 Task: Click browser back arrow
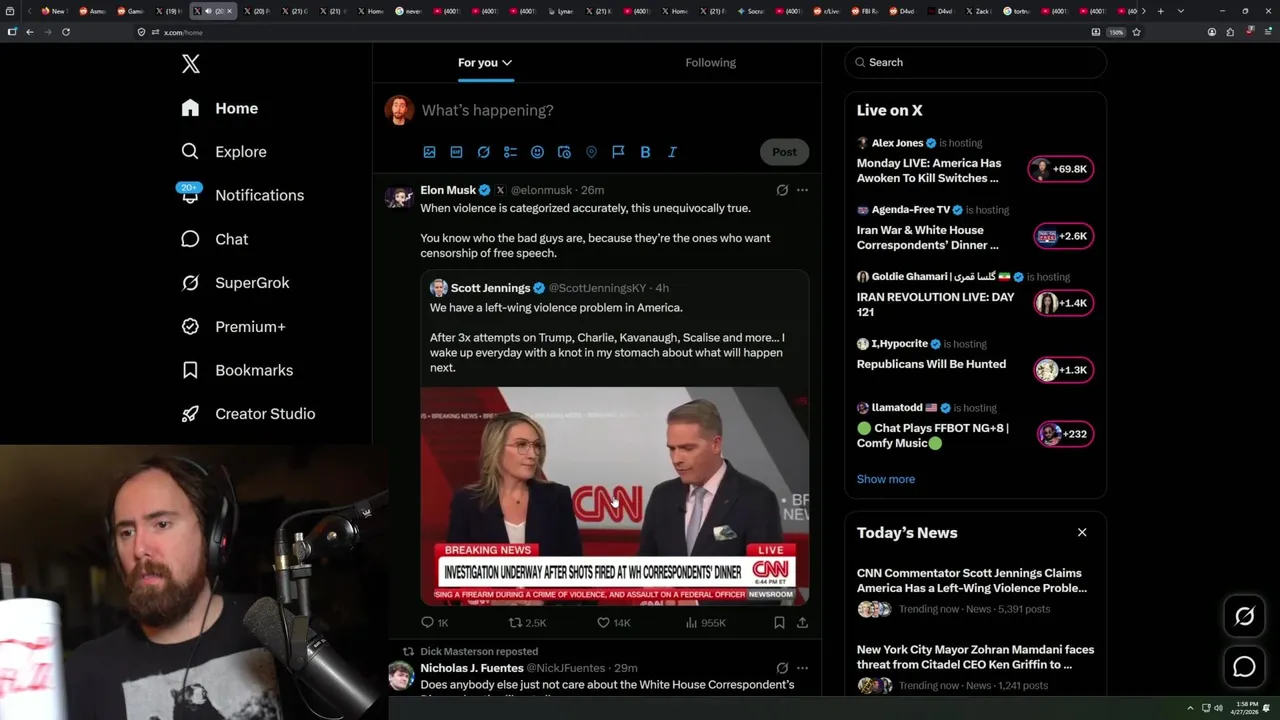click(x=30, y=32)
